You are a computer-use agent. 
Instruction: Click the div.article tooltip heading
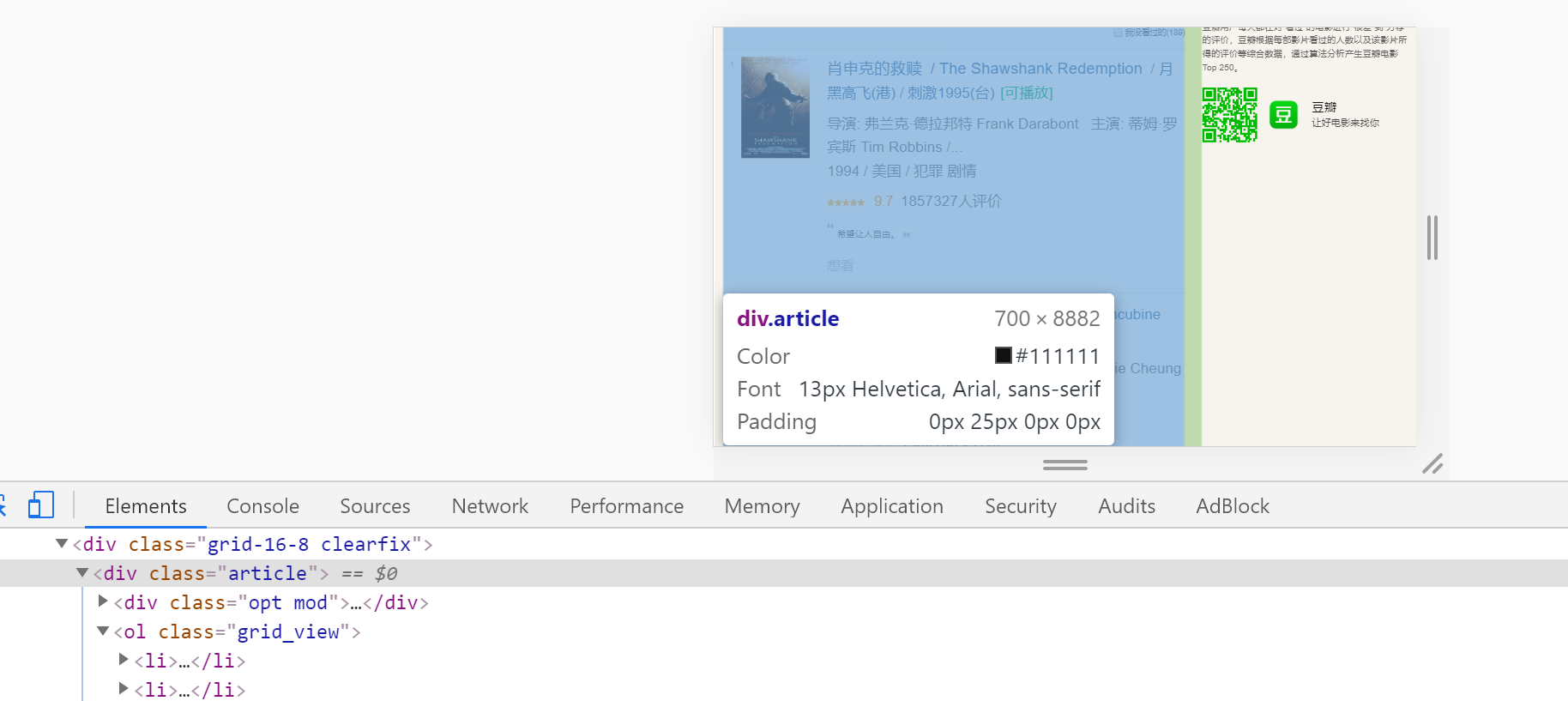788,318
